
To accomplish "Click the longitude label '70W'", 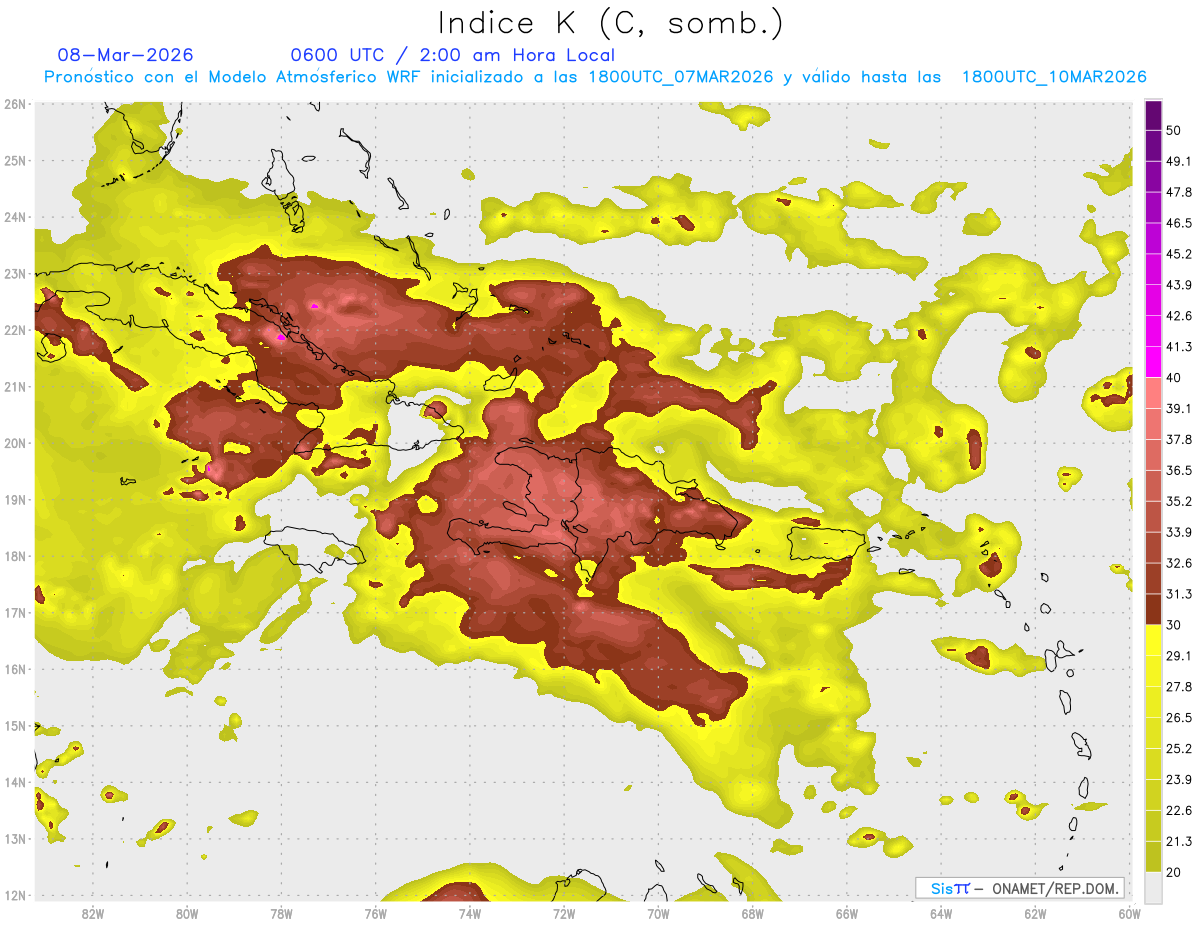I will 658,913.
